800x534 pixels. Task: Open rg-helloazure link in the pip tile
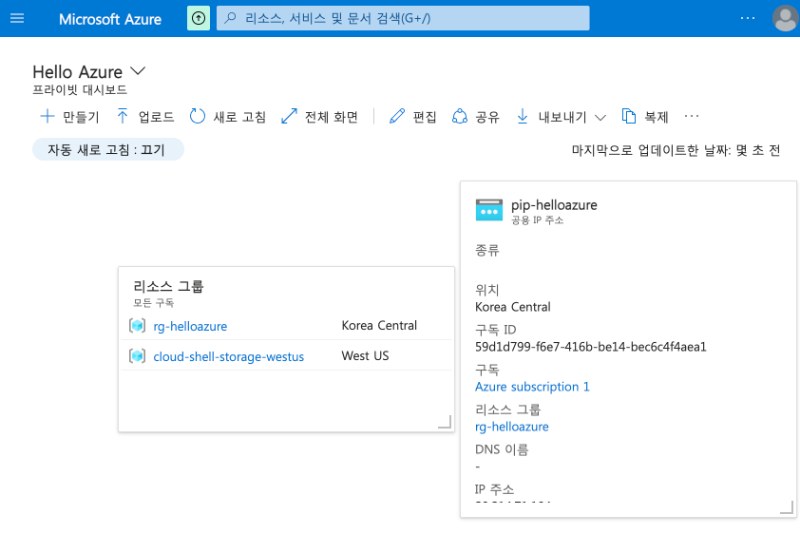(512, 426)
